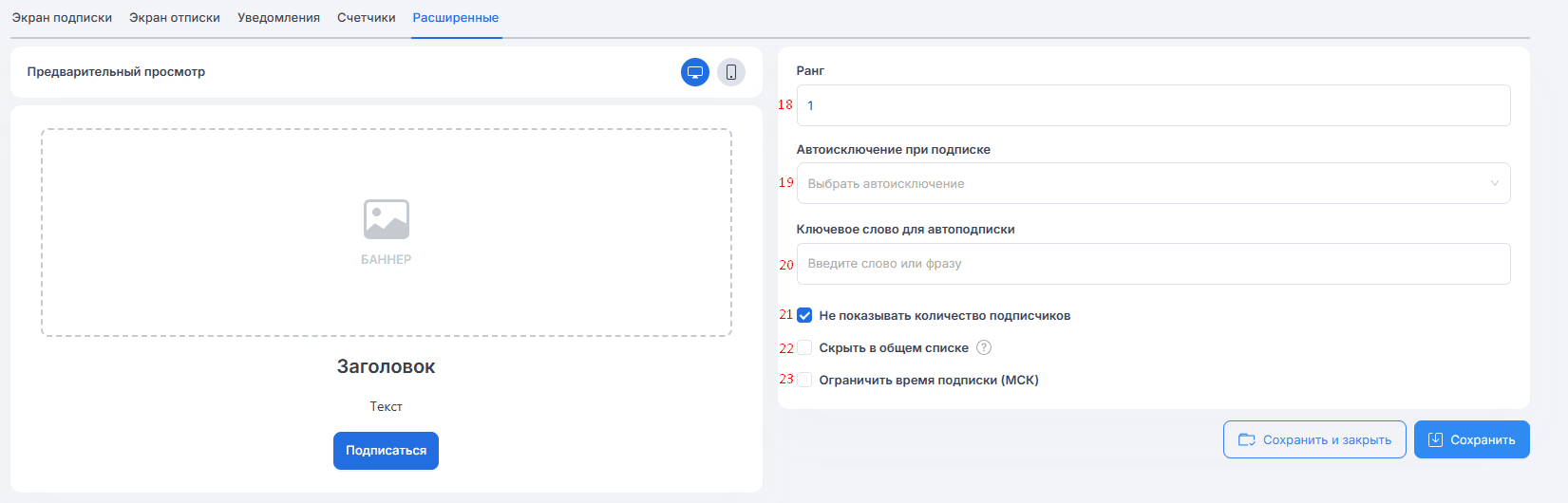Focus the Ранг input field
Viewport: 1568px width, 503px height.
(x=1153, y=105)
